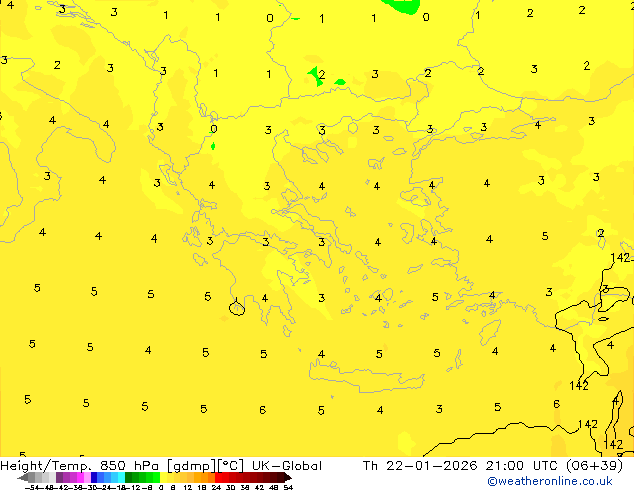
Task: Open the weatheronline.co.uk copyright link
Action: coord(549,481)
